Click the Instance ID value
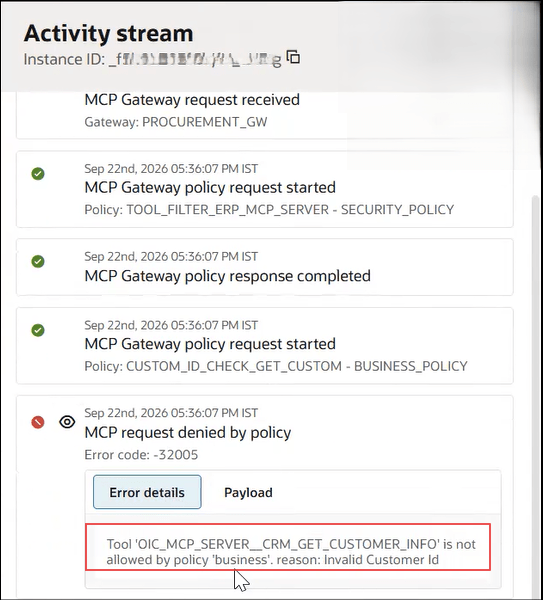Viewport: 543px width, 600px height. 195,59
